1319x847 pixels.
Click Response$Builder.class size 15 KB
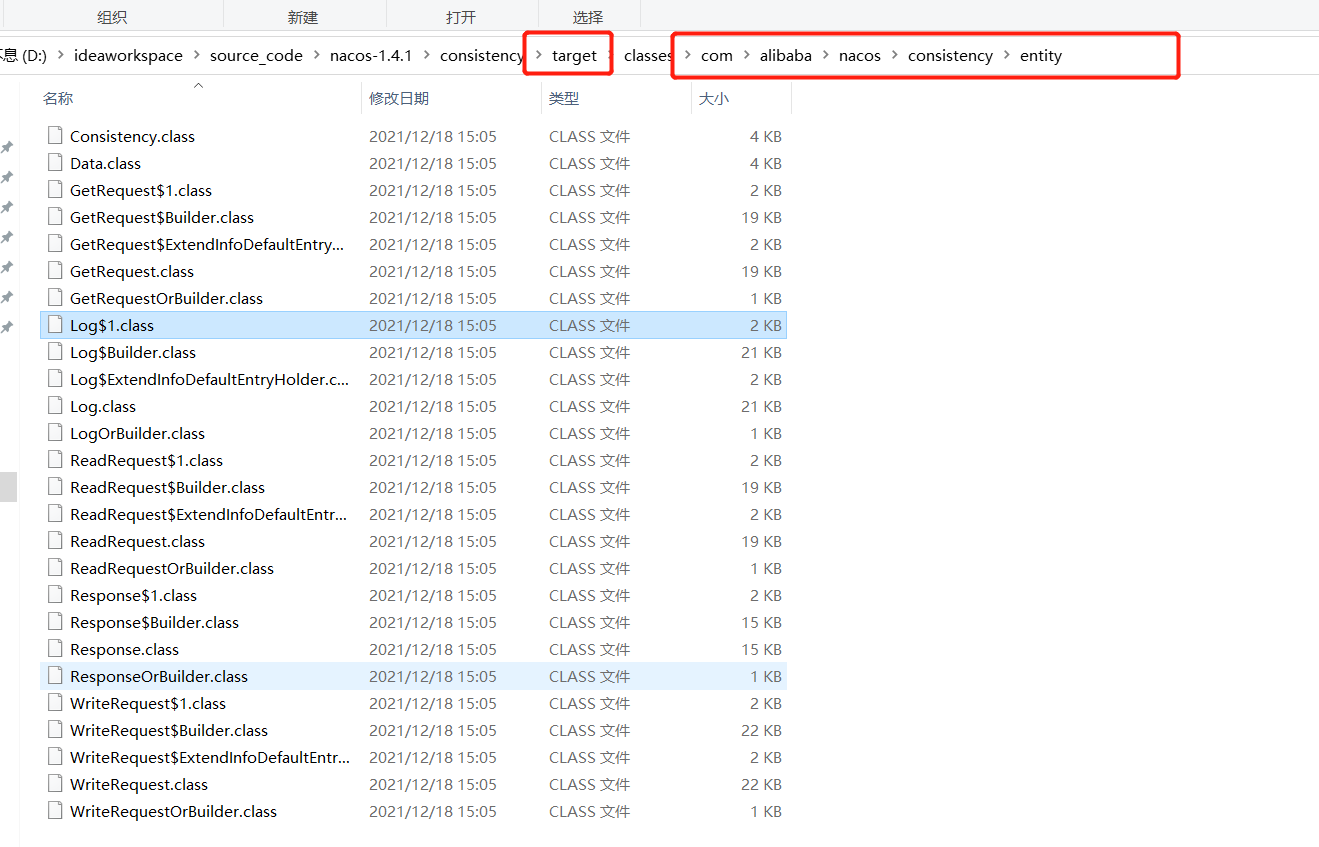pyautogui.click(x=762, y=622)
